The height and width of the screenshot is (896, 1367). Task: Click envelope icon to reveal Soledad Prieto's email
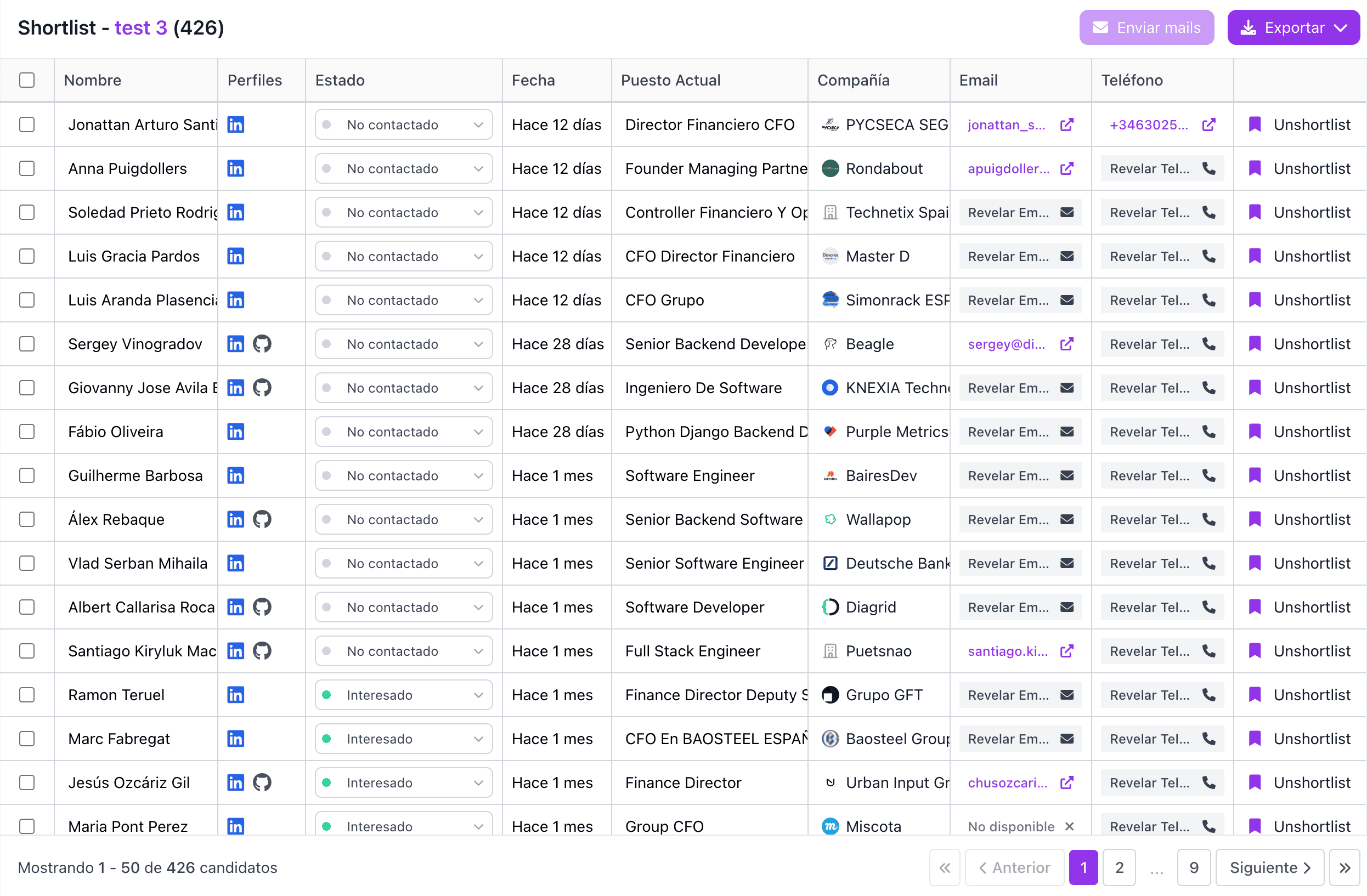coord(1066,212)
